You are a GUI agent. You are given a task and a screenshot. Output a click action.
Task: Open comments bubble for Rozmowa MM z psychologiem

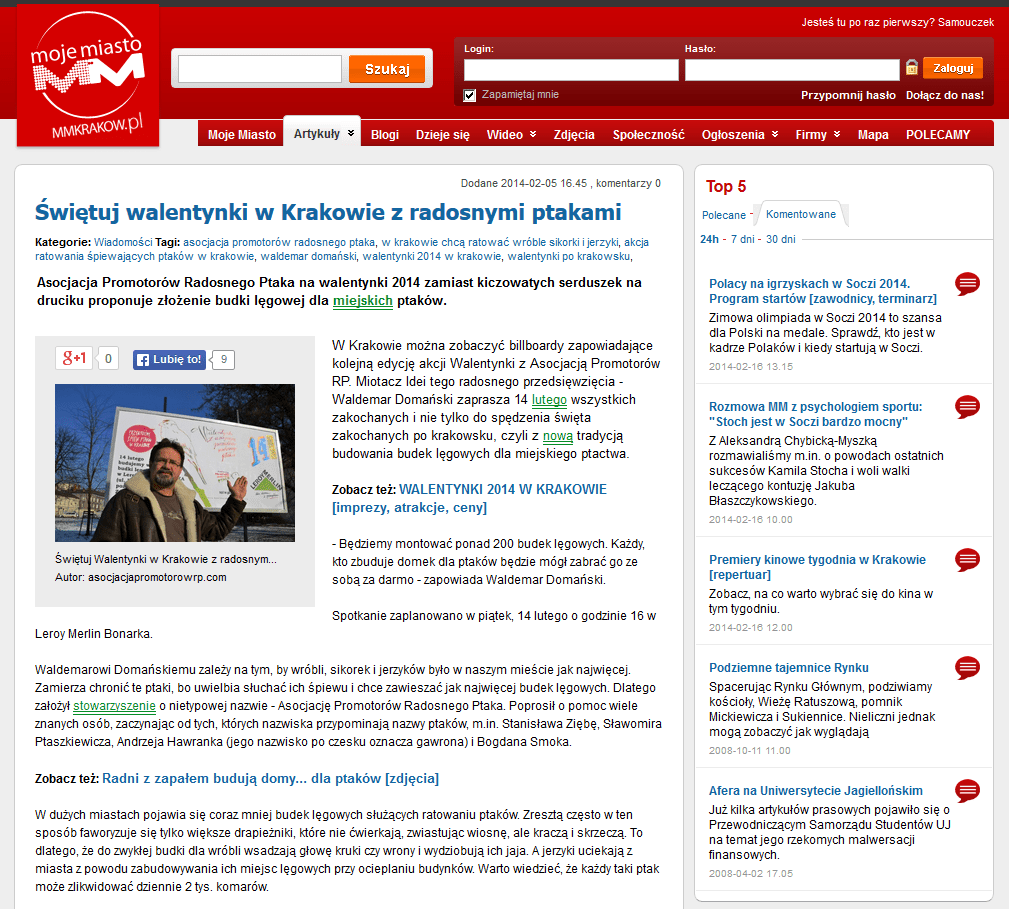967,407
